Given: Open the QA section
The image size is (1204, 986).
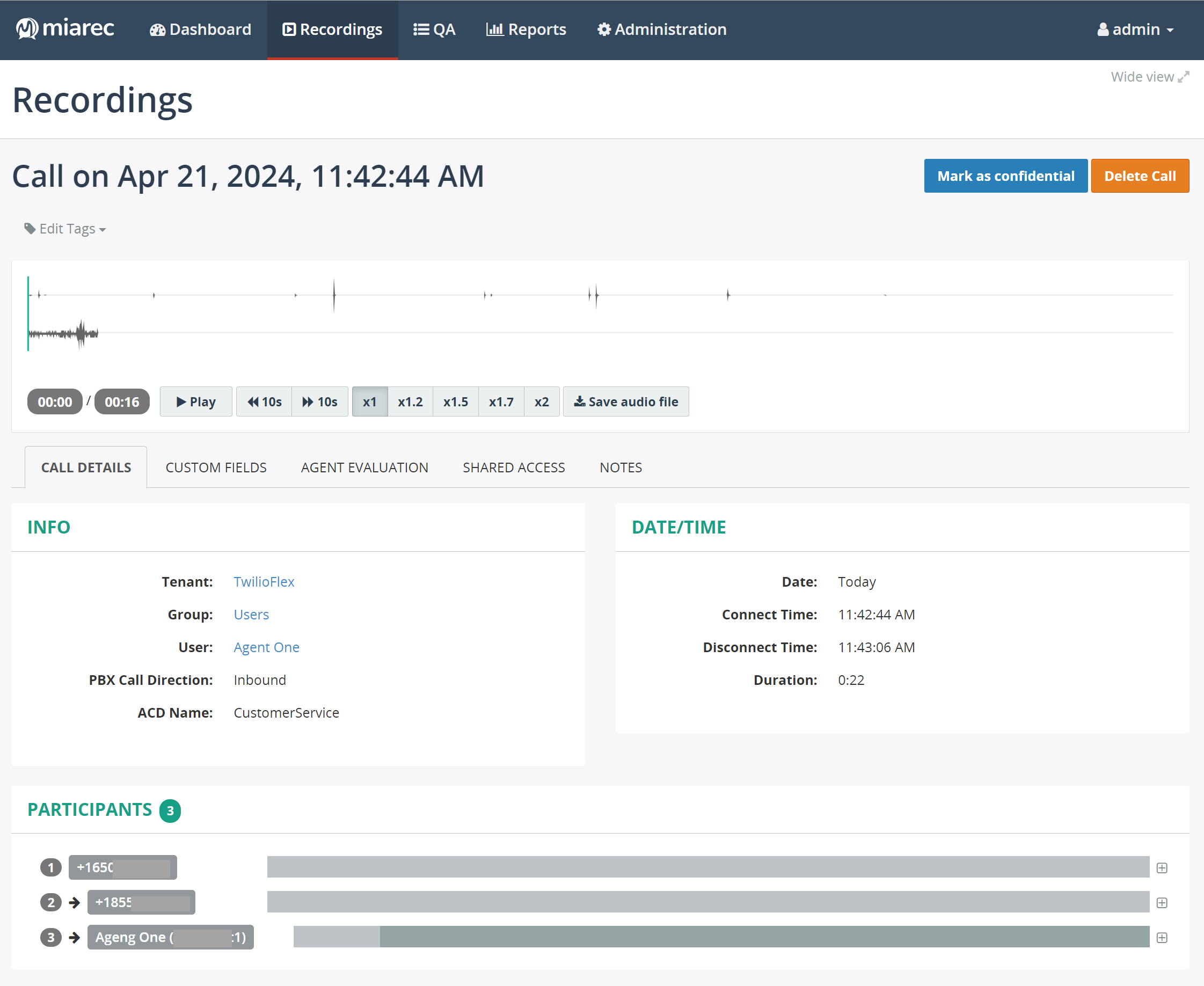Looking at the screenshot, I should coord(434,29).
